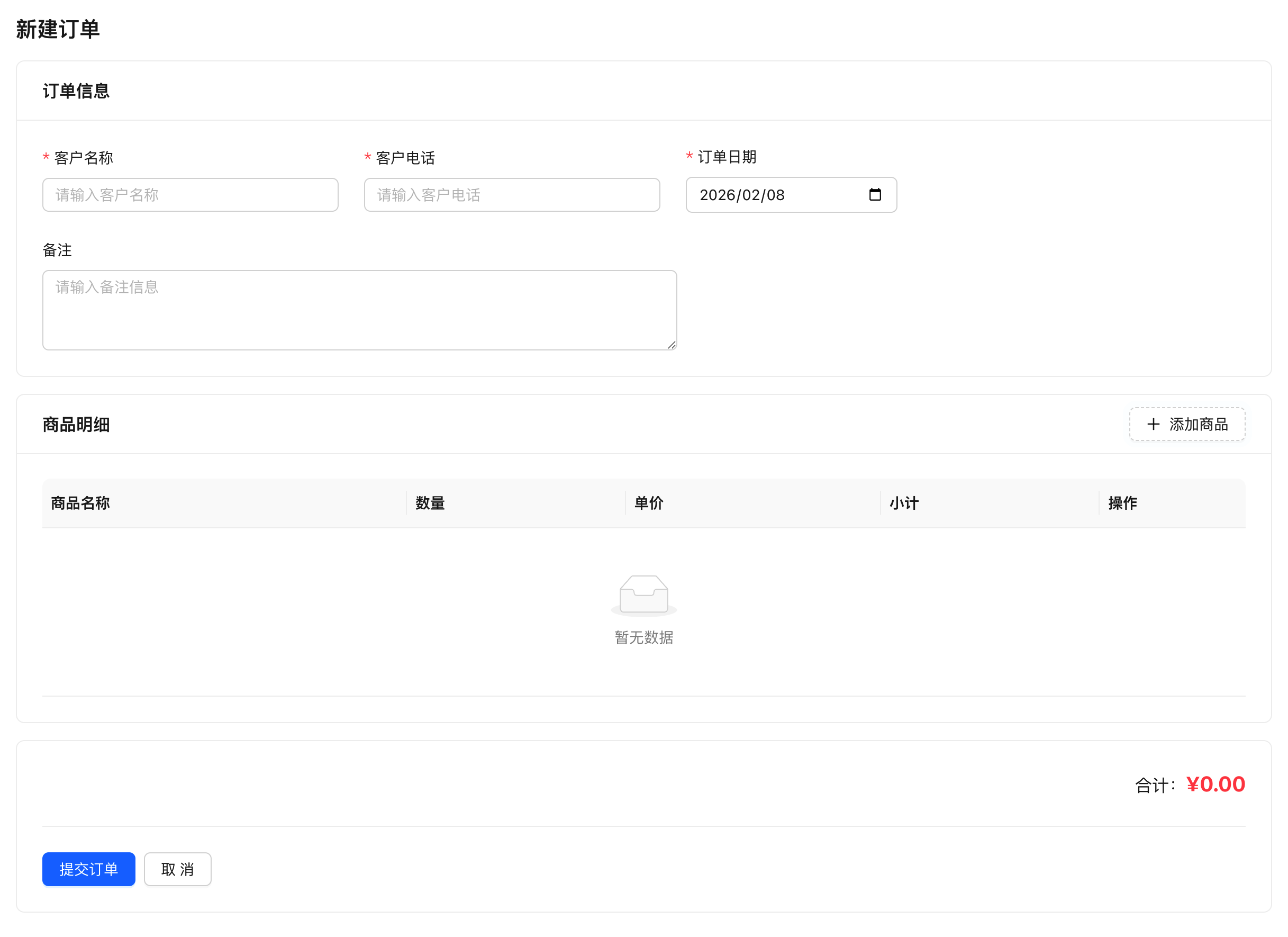Click the 合计 total amount ¥0.00
The width and height of the screenshot is (1288, 937).
(1216, 784)
